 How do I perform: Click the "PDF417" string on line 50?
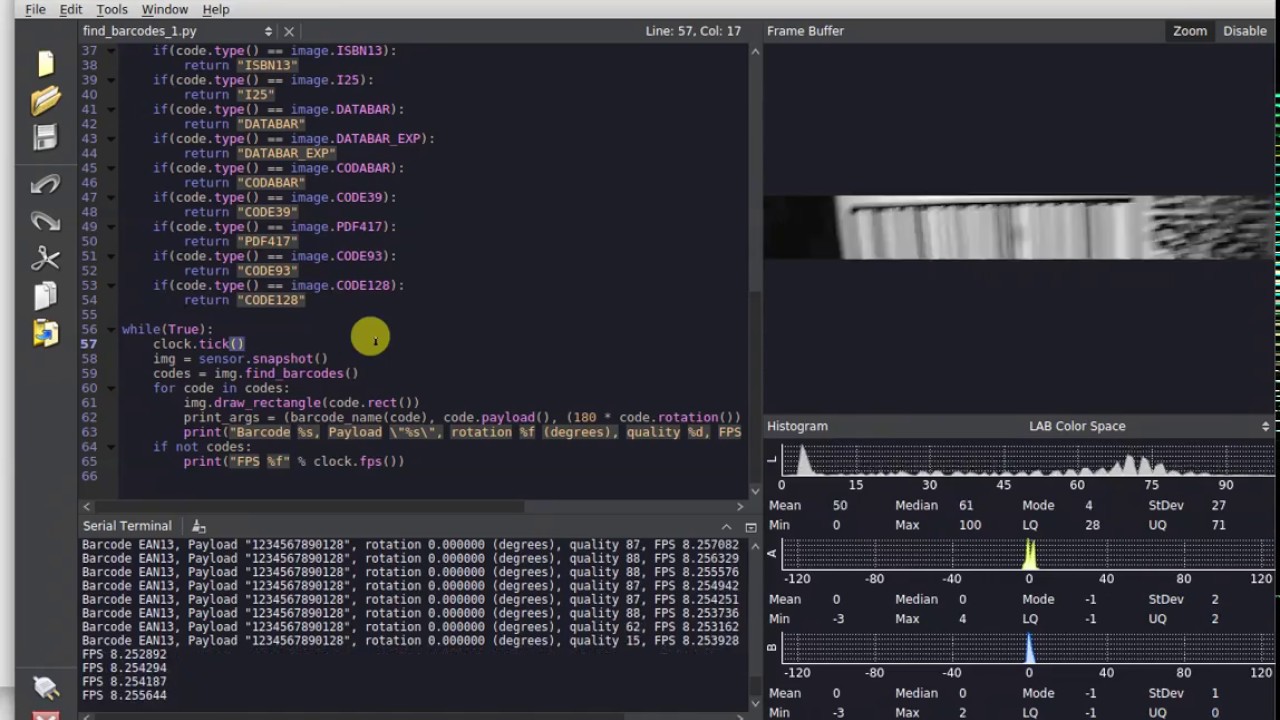pos(267,241)
